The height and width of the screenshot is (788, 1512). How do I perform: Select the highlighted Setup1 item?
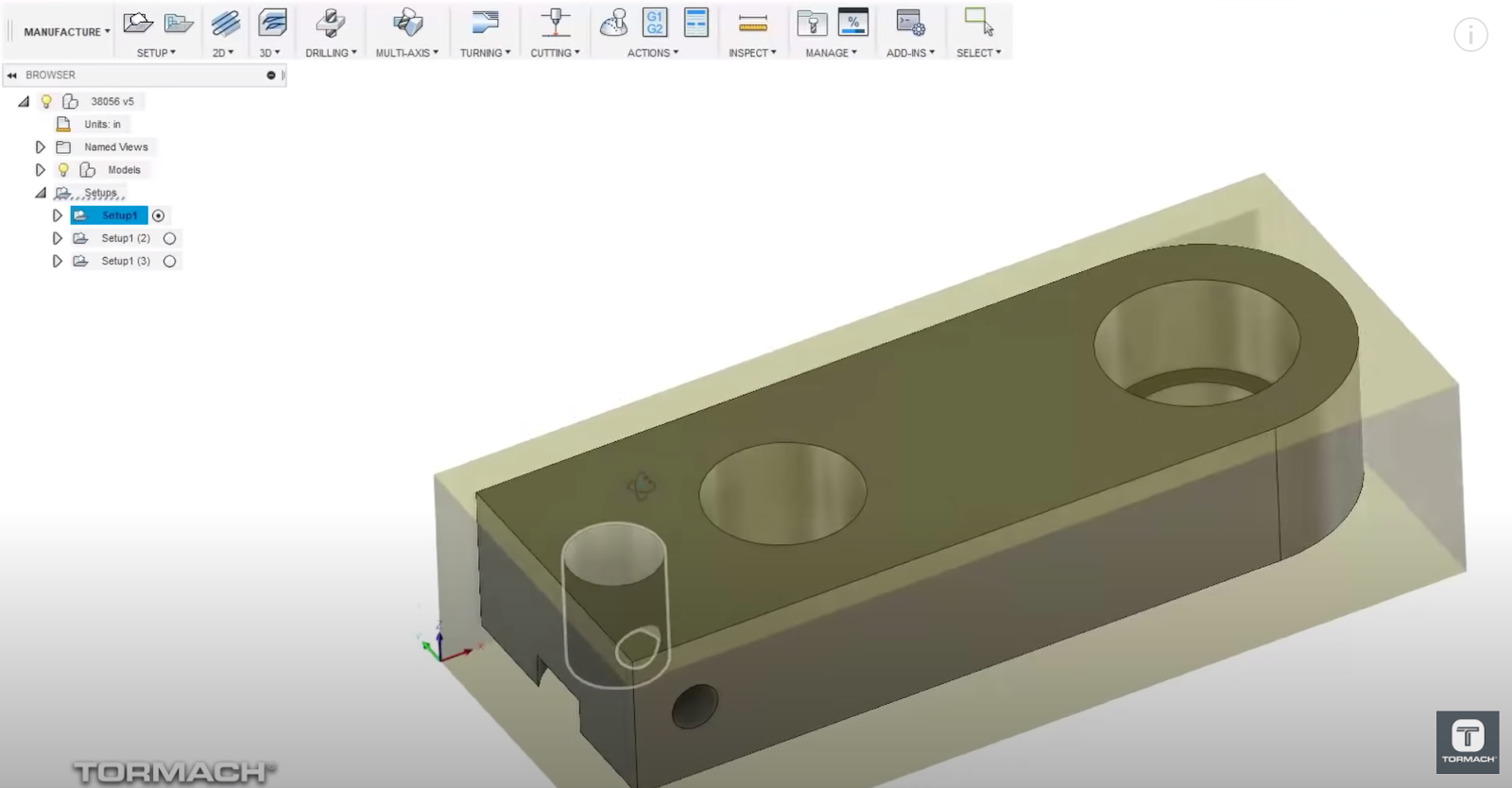(x=110, y=215)
